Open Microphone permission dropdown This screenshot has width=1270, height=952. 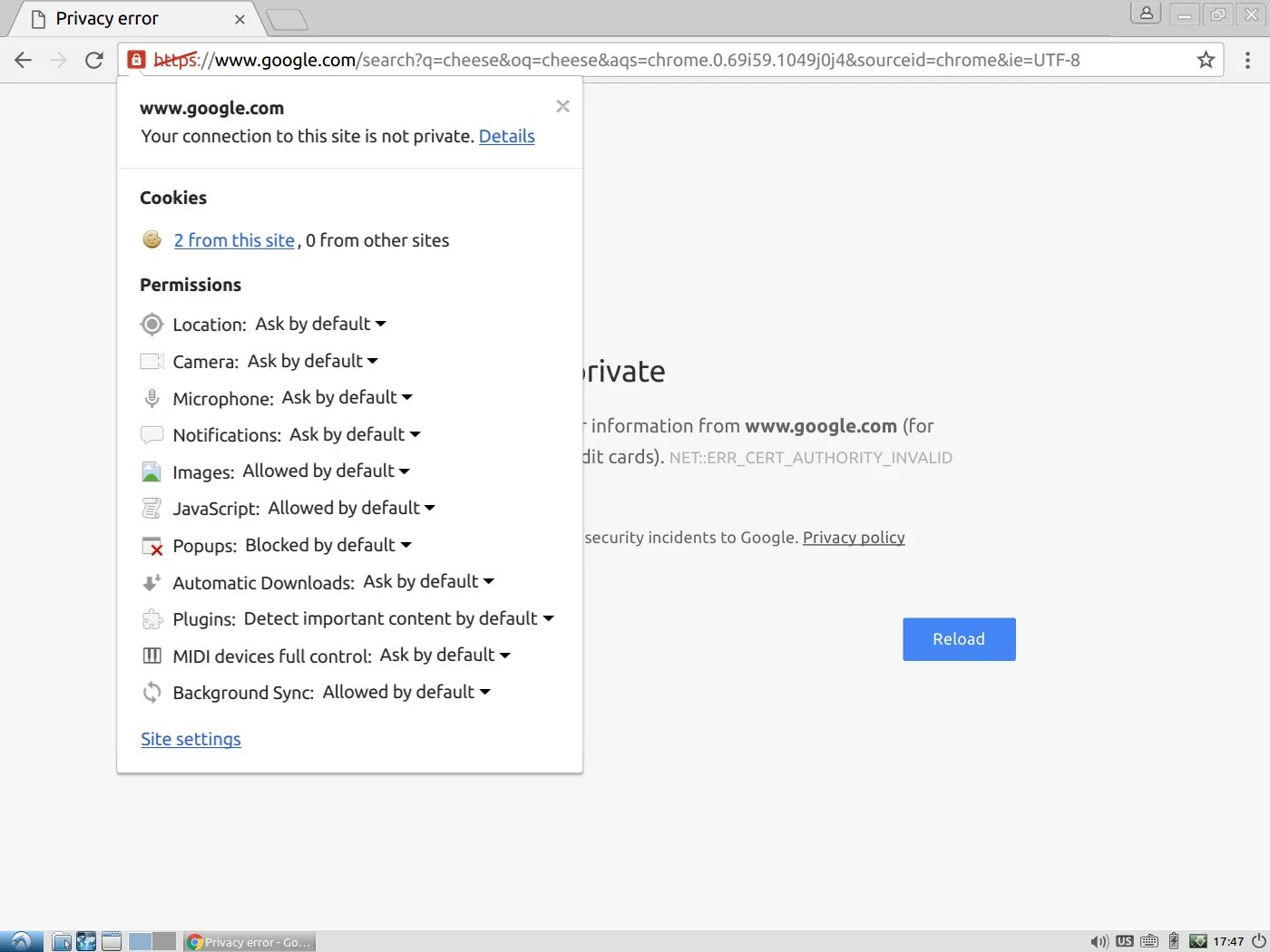(347, 397)
